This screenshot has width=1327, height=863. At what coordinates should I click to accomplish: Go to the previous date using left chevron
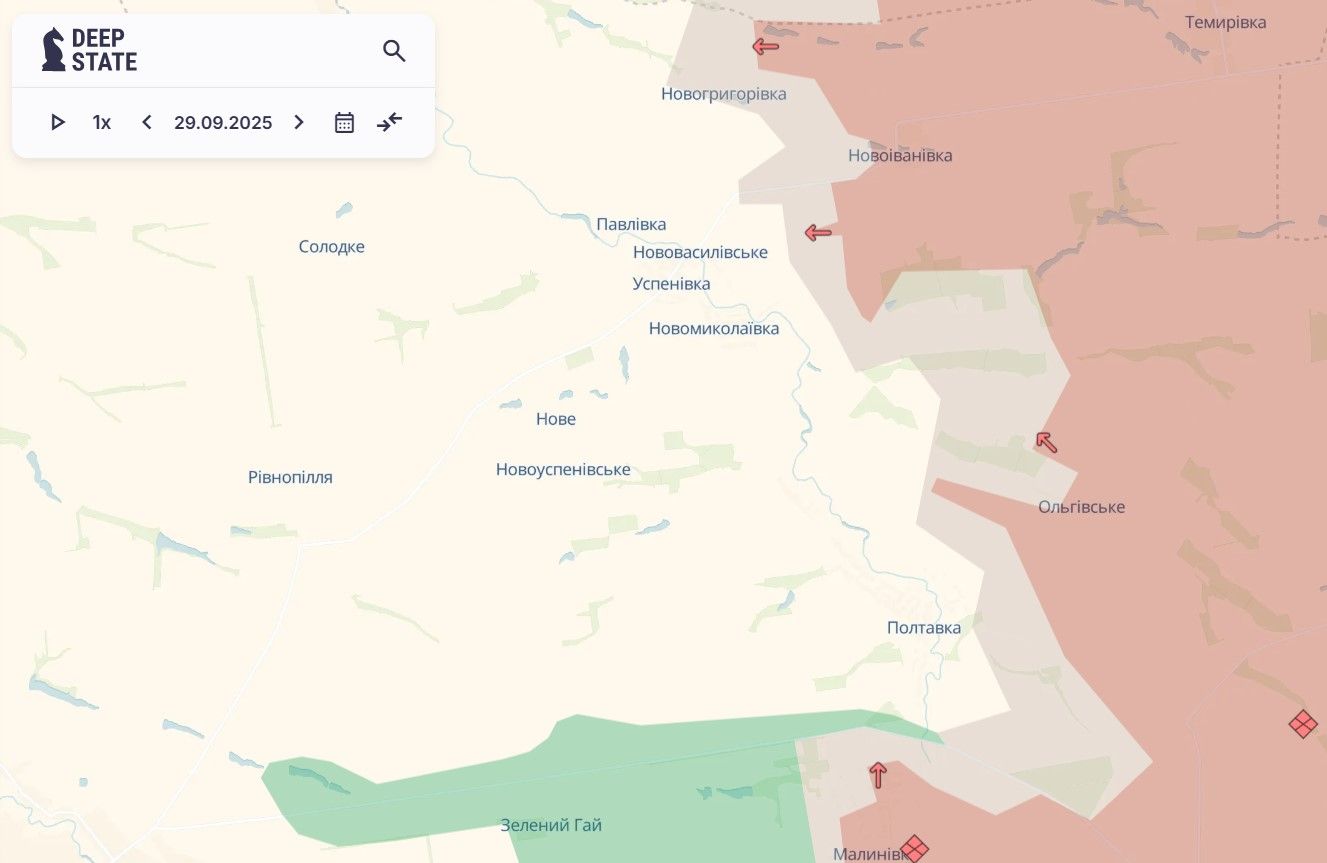click(147, 123)
